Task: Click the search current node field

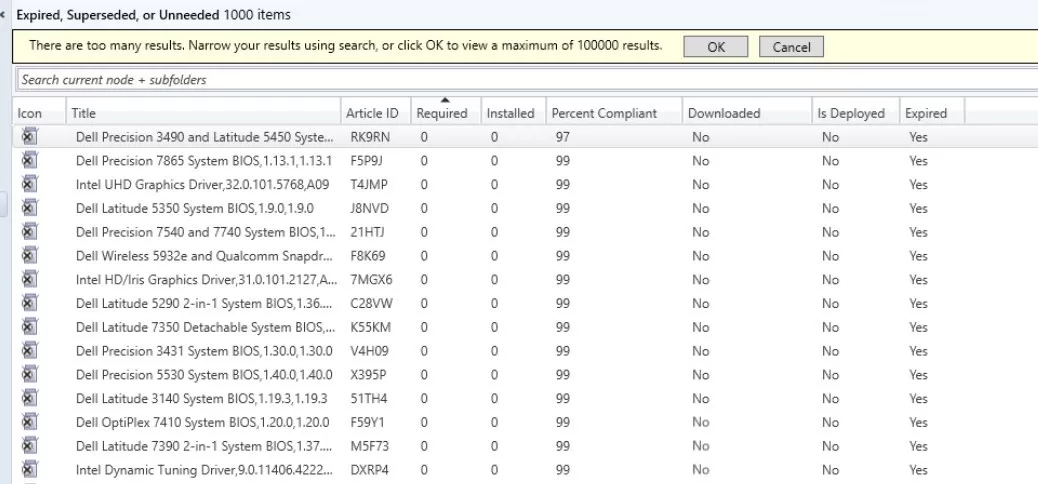Action: coord(527,79)
